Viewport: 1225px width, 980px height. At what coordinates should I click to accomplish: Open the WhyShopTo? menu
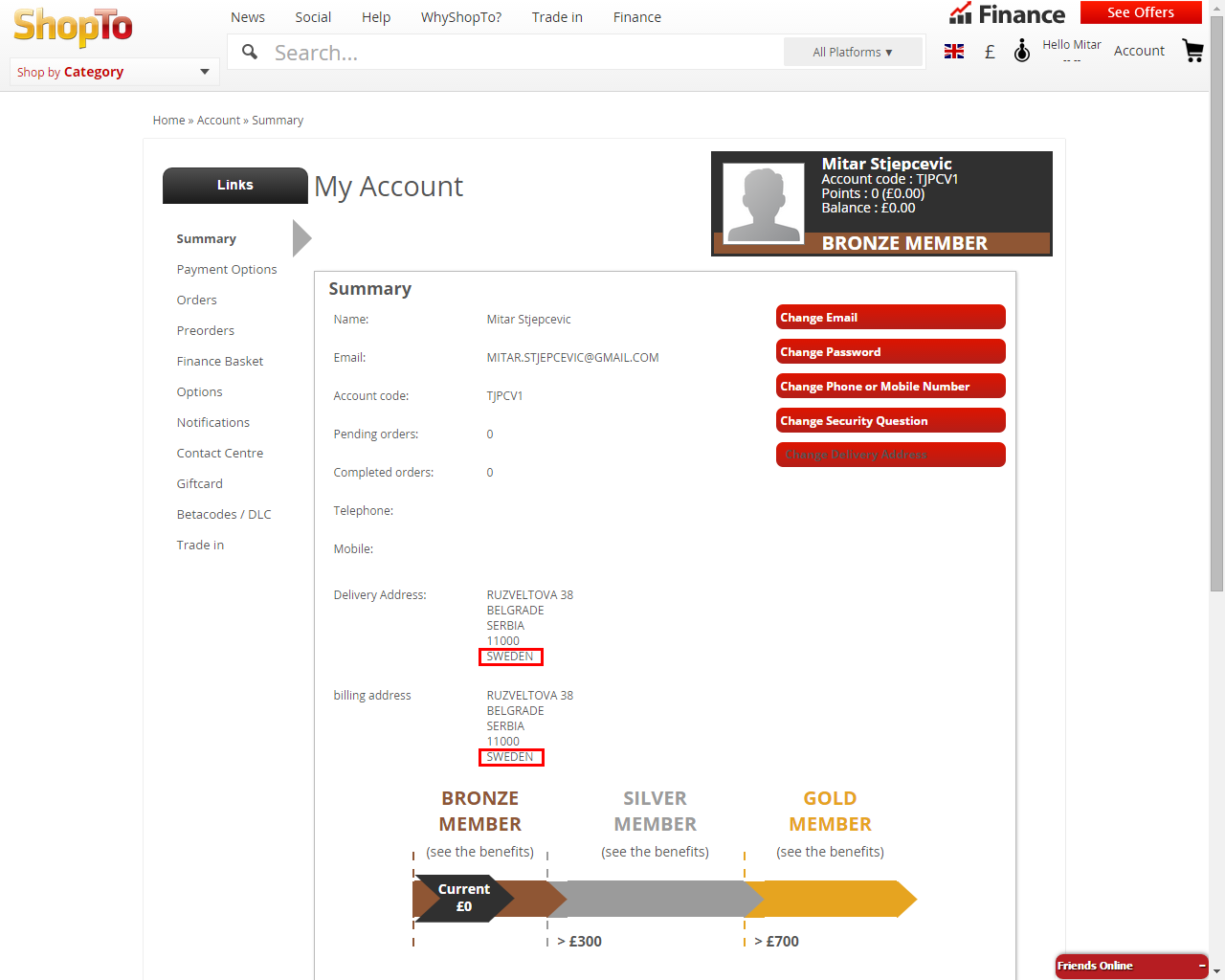[x=461, y=17]
